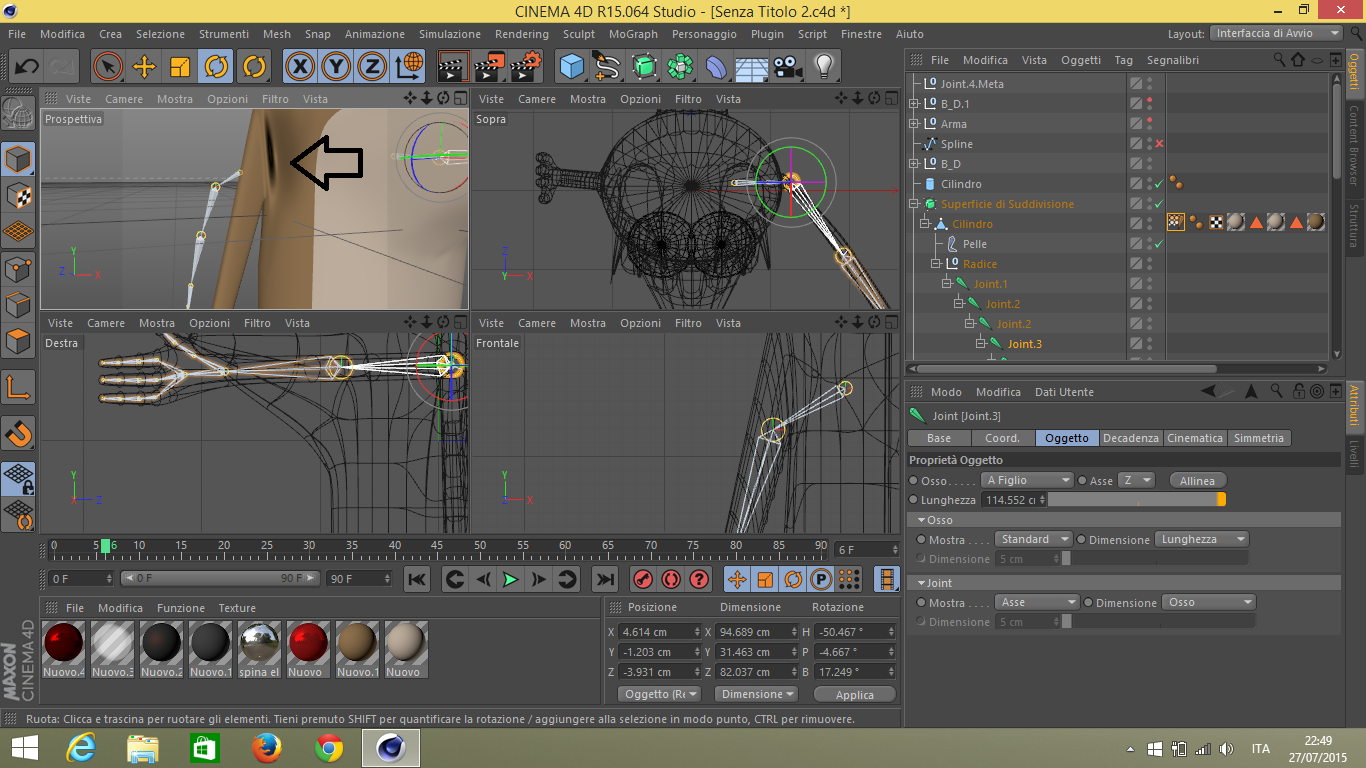
Task: Activate the Rotate tool icon
Action: pyautogui.click(x=216, y=67)
